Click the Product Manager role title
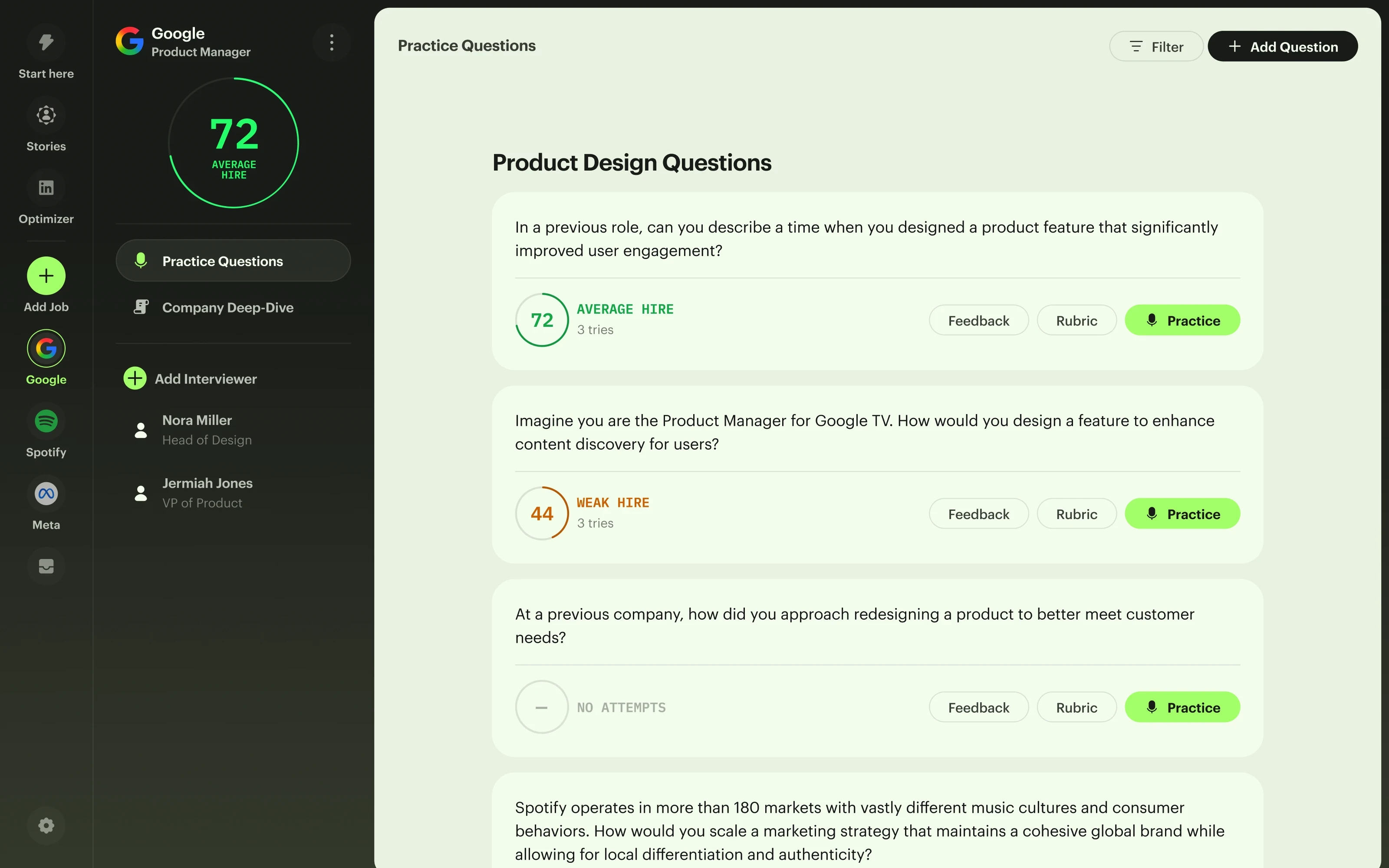The image size is (1389, 868). tap(201, 52)
